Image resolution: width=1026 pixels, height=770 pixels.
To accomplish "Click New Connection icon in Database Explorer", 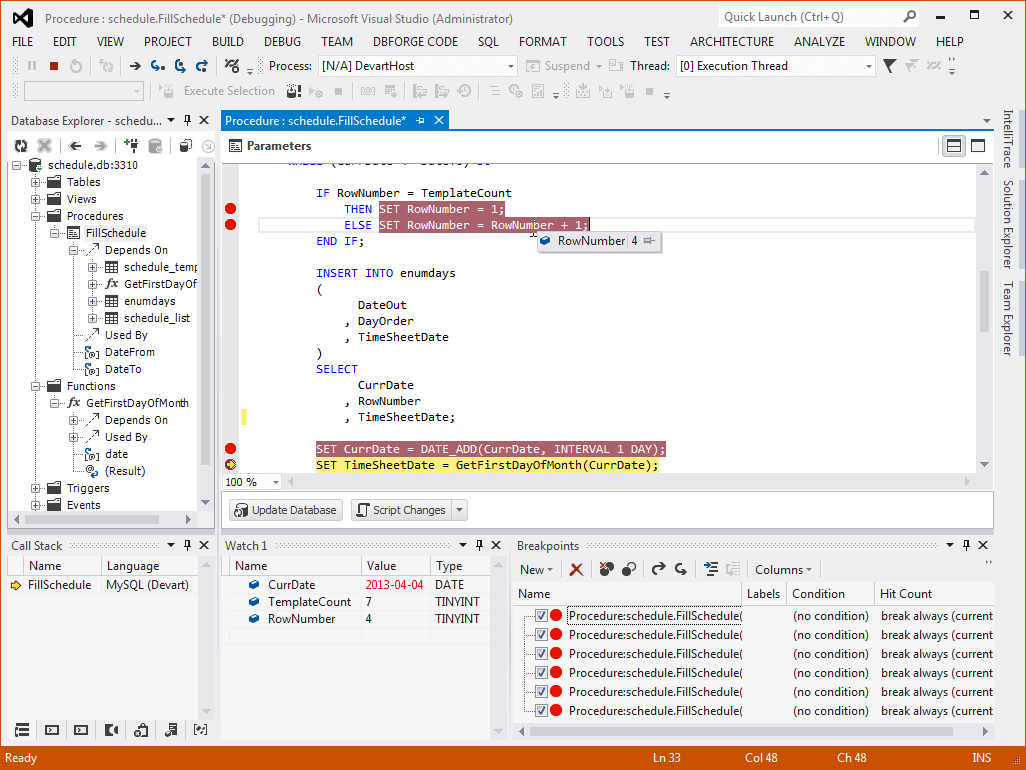I will 131,146.
